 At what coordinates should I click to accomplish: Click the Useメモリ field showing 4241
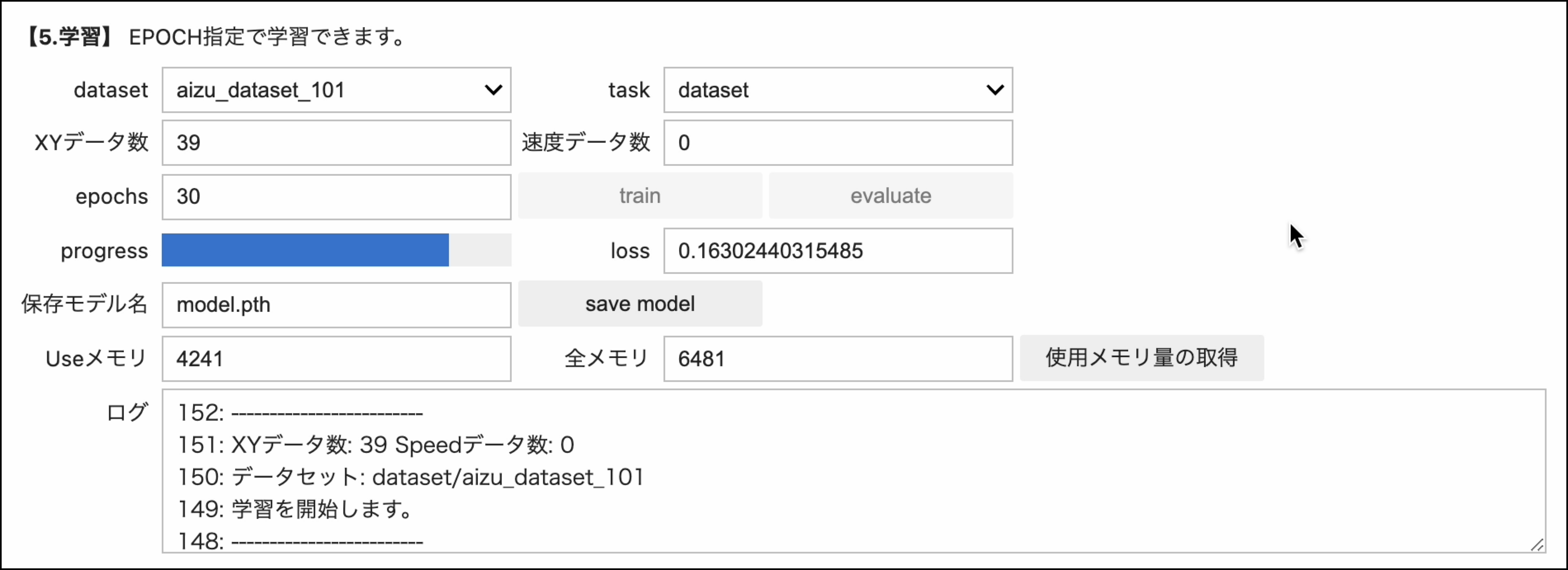coord(336,359)
